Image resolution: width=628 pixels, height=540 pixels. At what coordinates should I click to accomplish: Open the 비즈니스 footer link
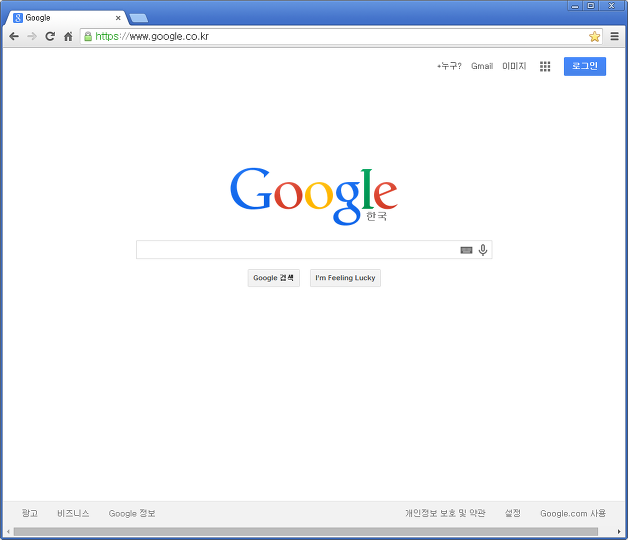click(x=73, y=513)
